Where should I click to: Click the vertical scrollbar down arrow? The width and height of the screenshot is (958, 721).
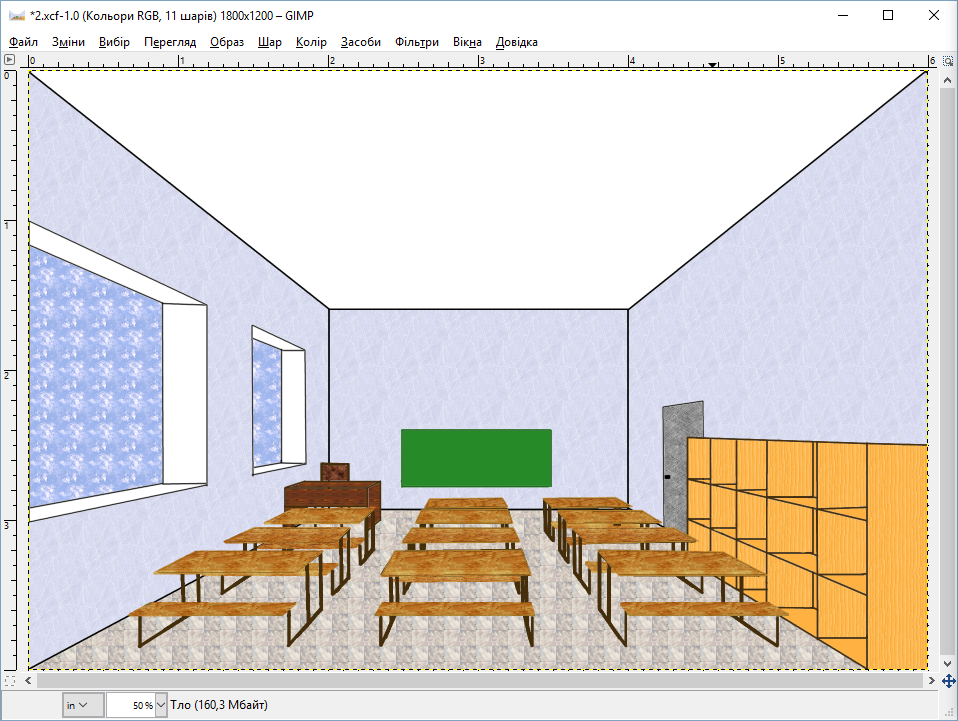click(948, 664)
